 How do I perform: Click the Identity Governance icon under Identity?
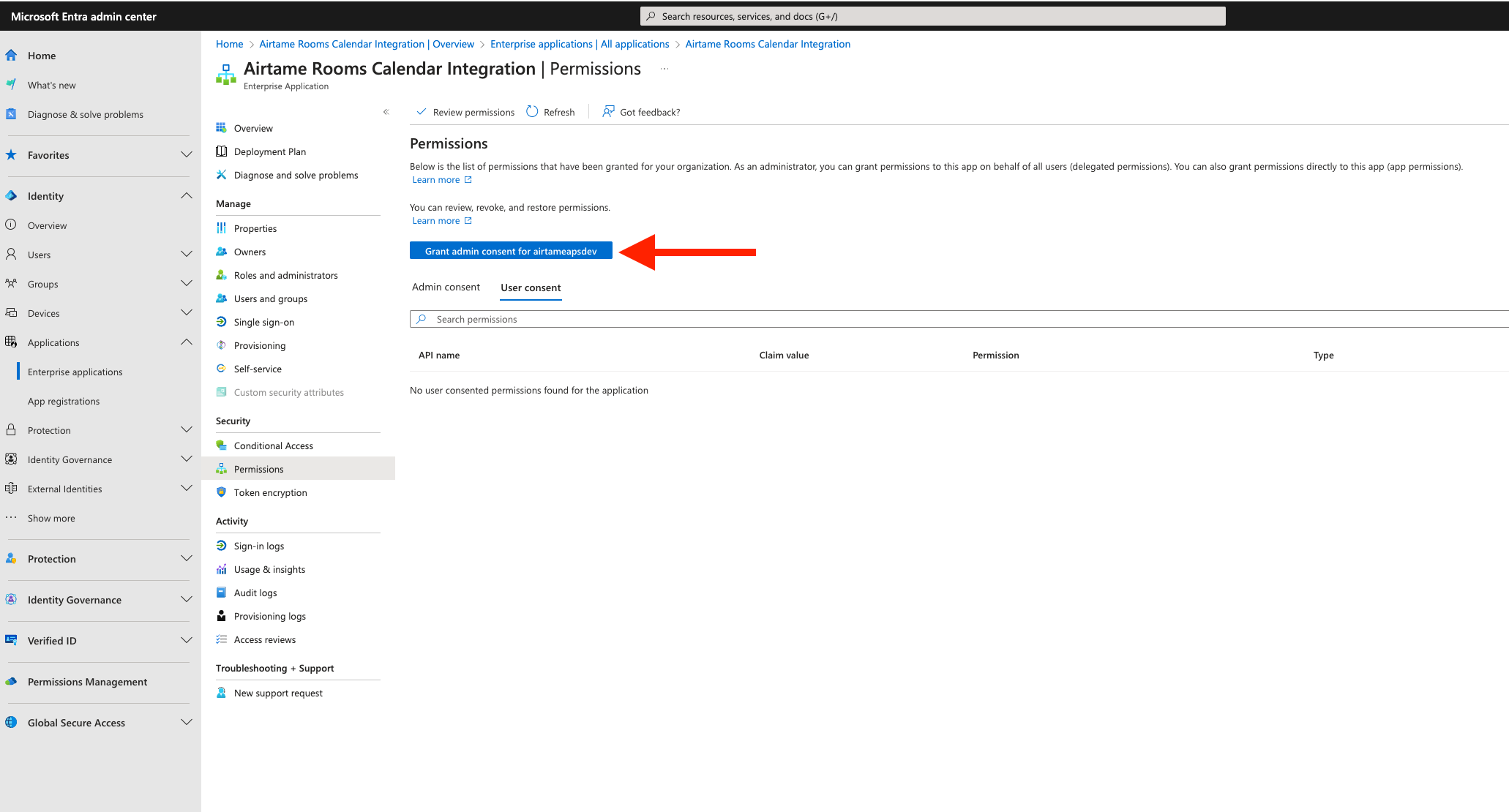(x=11, y=459)
